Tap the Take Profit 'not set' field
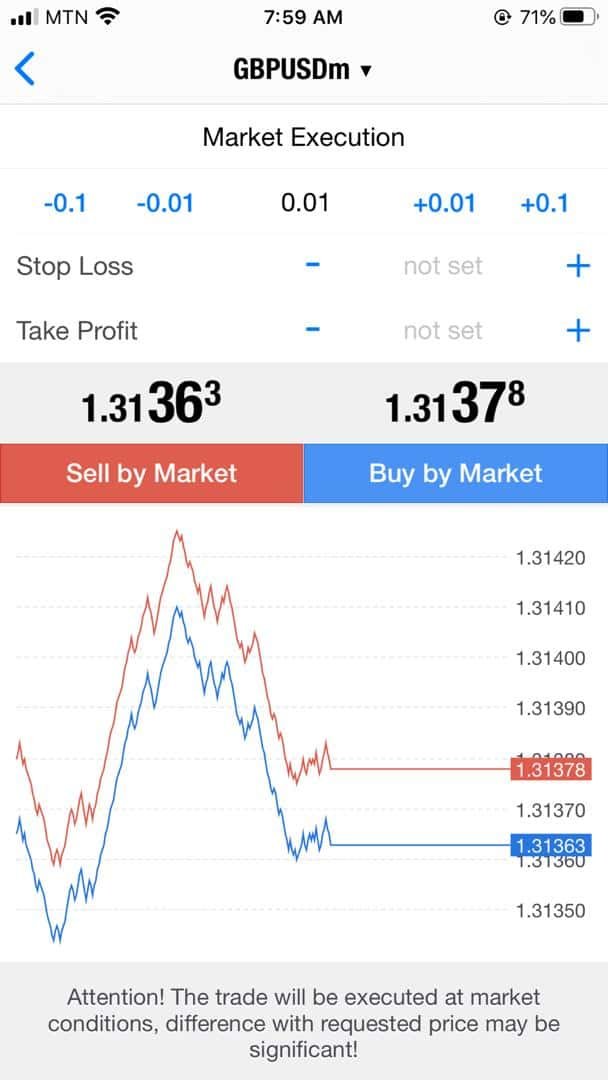 442,331
